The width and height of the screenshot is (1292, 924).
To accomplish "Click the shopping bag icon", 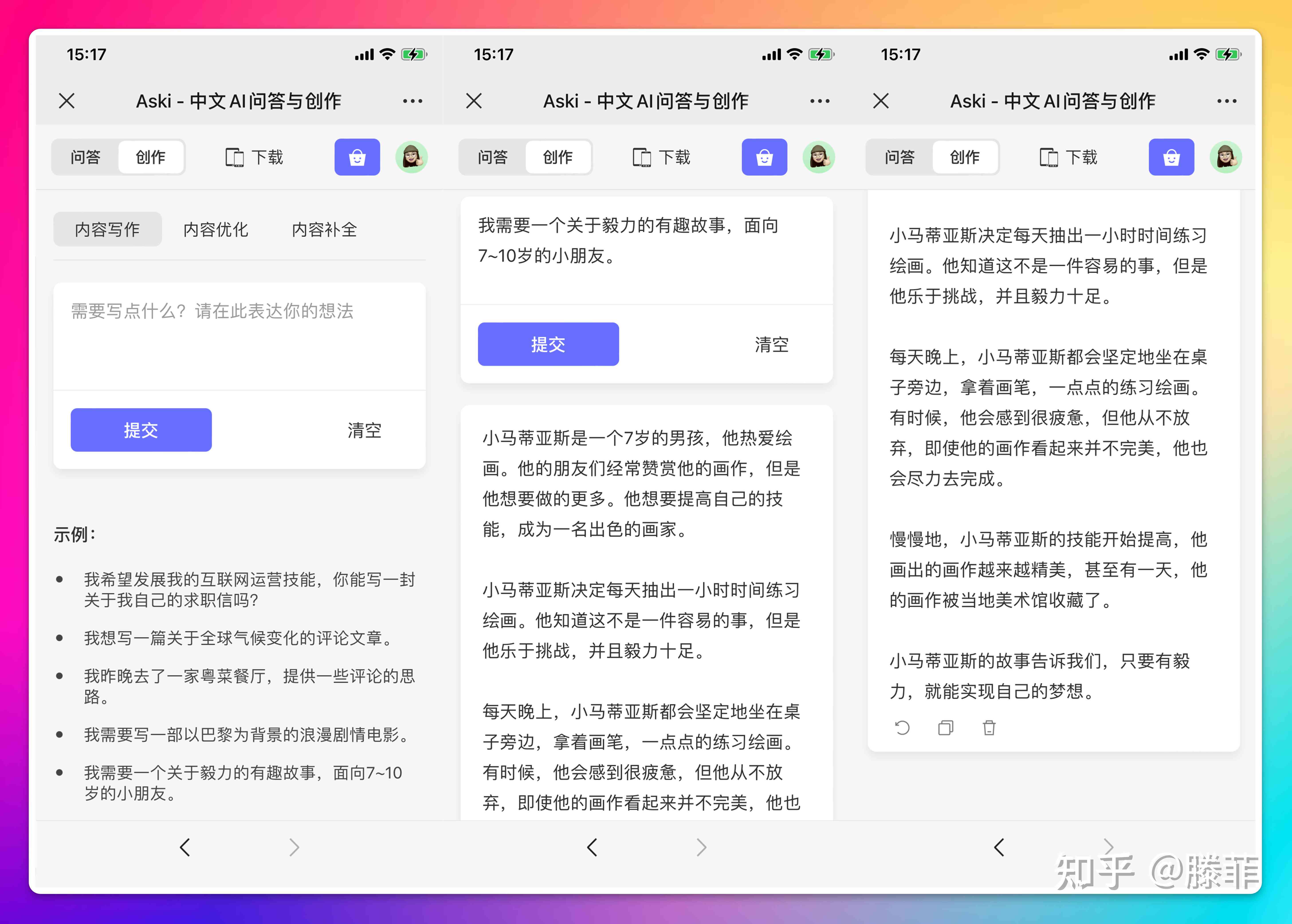I will (x=358, y=162).
